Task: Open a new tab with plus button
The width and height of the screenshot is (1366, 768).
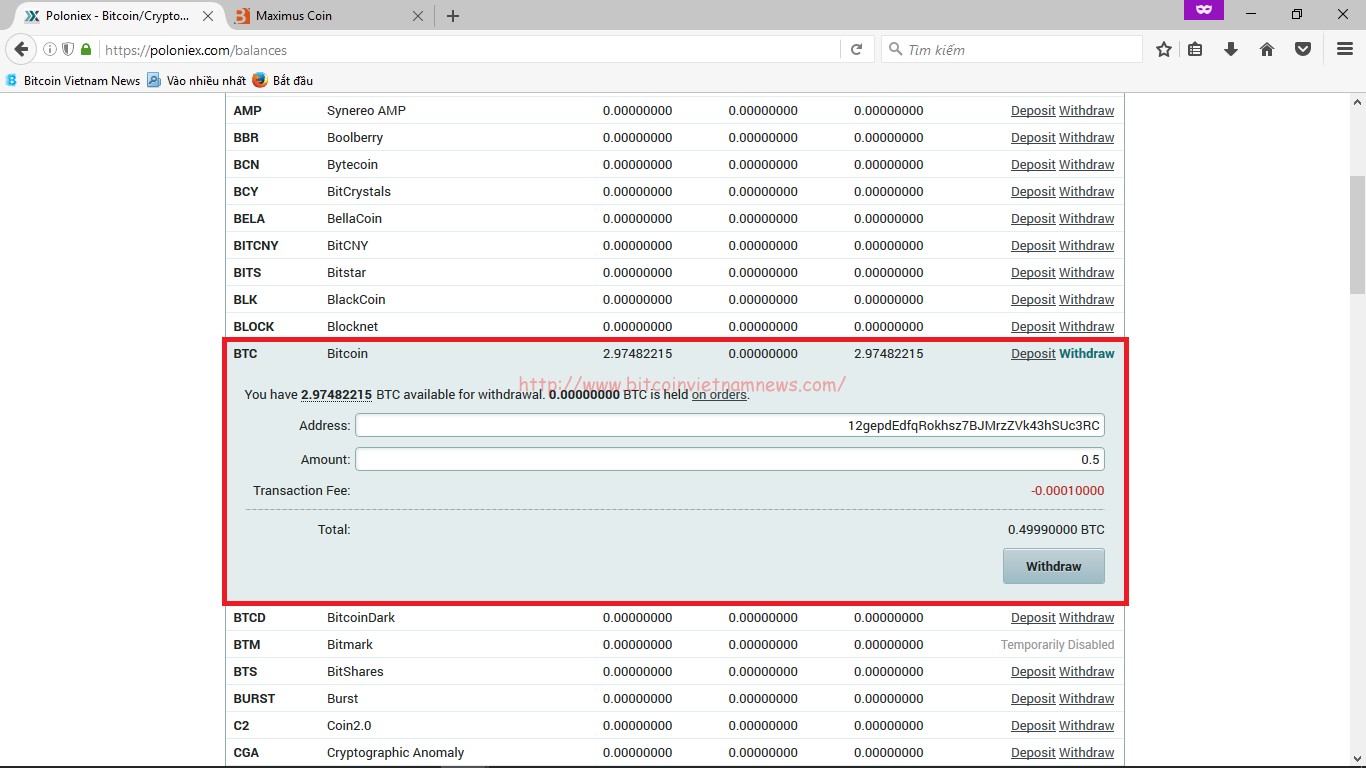Action: point(453,16)
